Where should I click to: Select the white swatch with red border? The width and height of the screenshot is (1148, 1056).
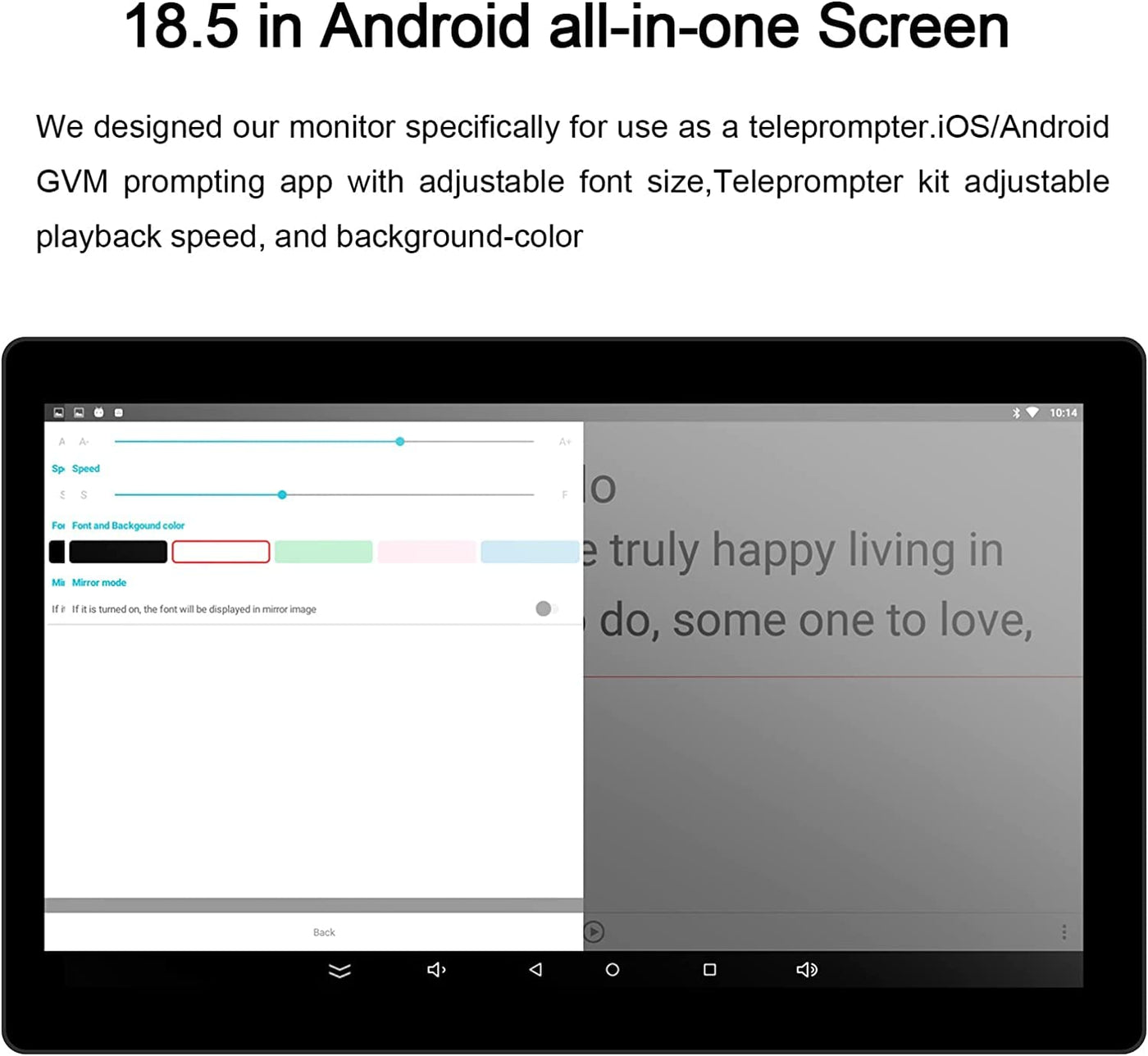click(x=221, y=552)
